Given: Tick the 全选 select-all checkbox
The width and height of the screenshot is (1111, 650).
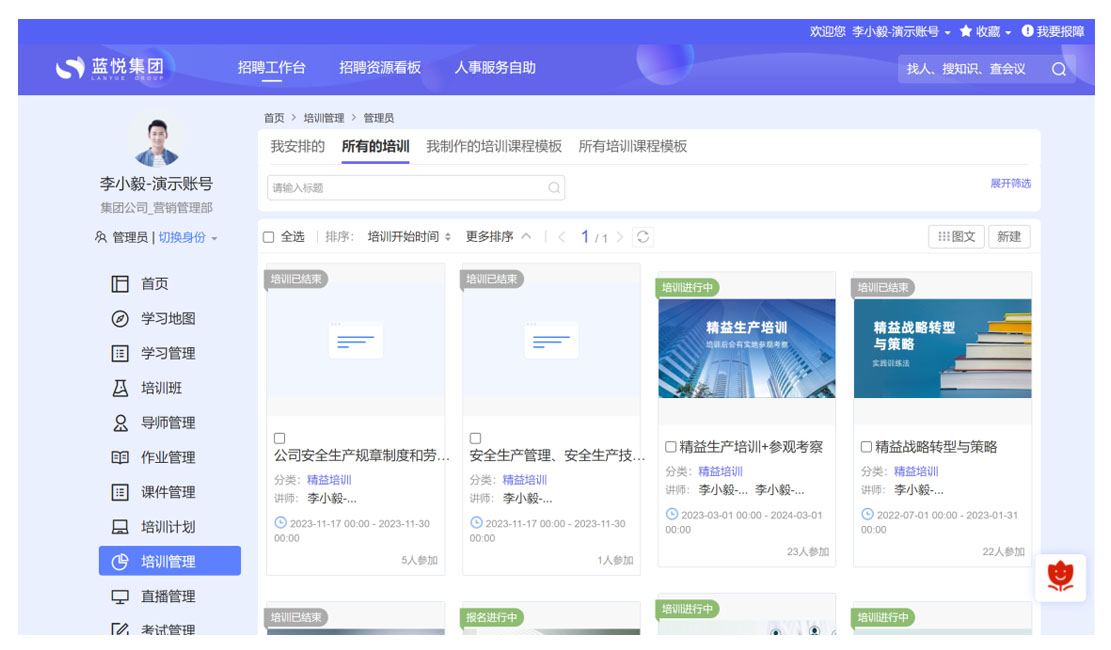Looking at the screenshot, I should tap(268, 237).
